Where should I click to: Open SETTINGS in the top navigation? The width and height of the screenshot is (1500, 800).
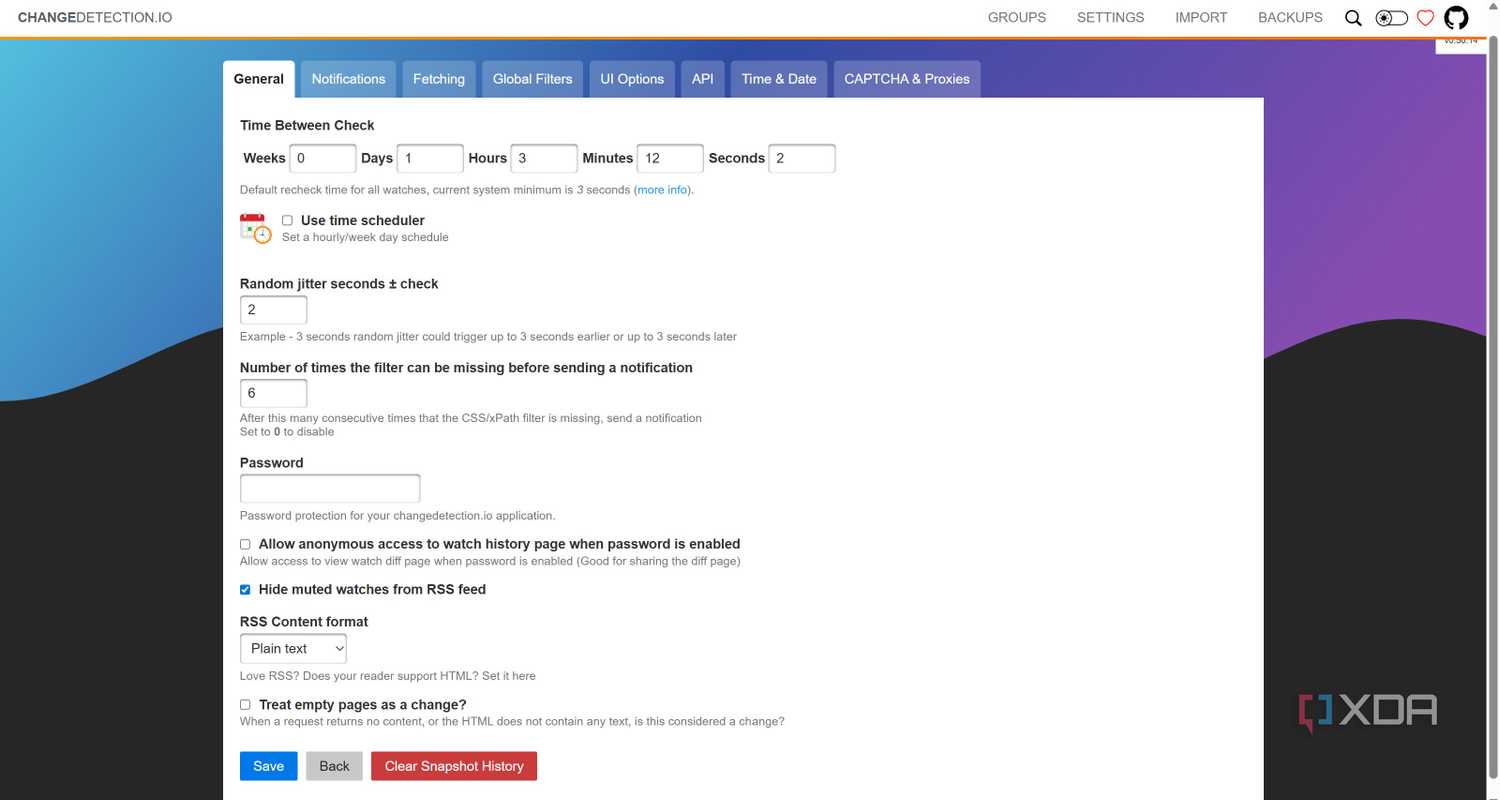pyautogui.click(x=1110, y=18)
